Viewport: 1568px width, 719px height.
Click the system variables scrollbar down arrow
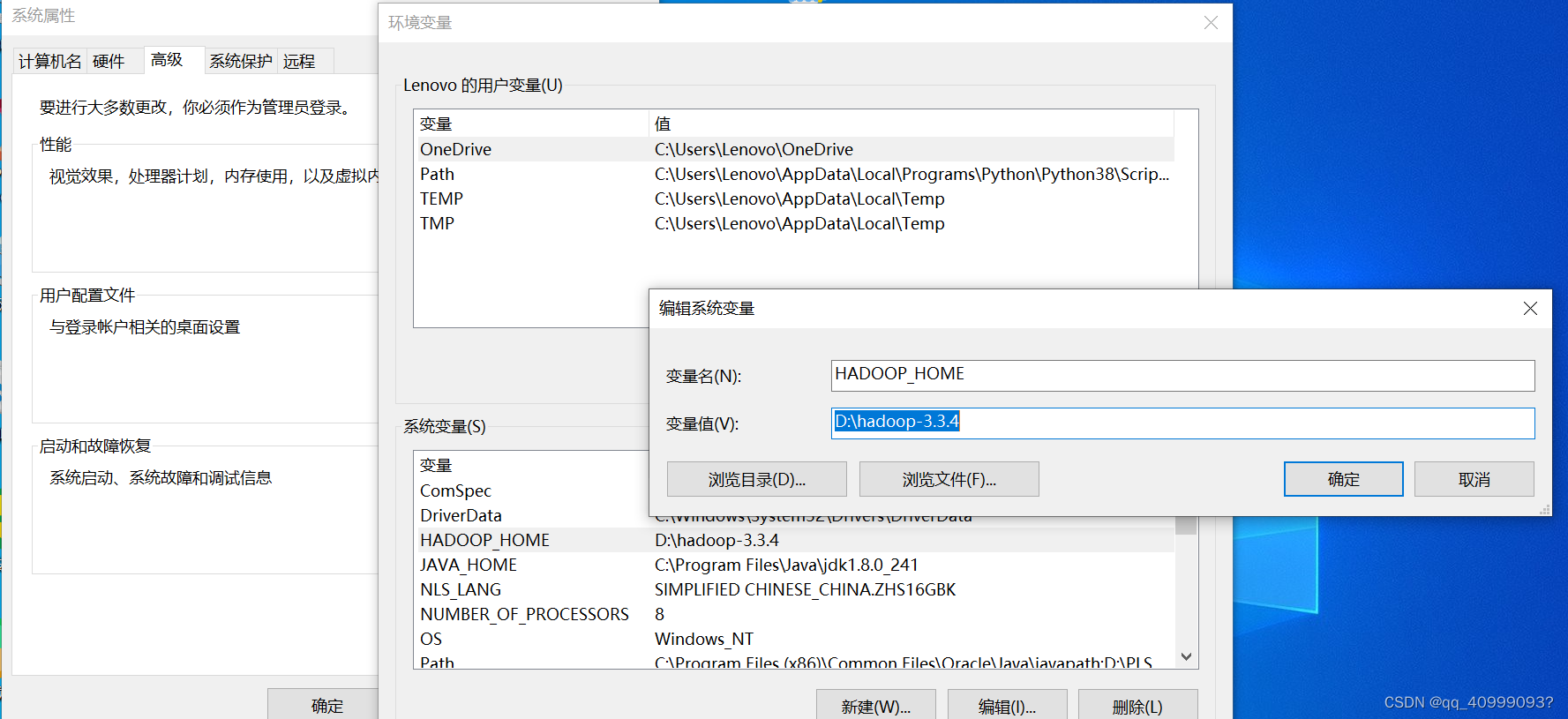click(1186, 656)
